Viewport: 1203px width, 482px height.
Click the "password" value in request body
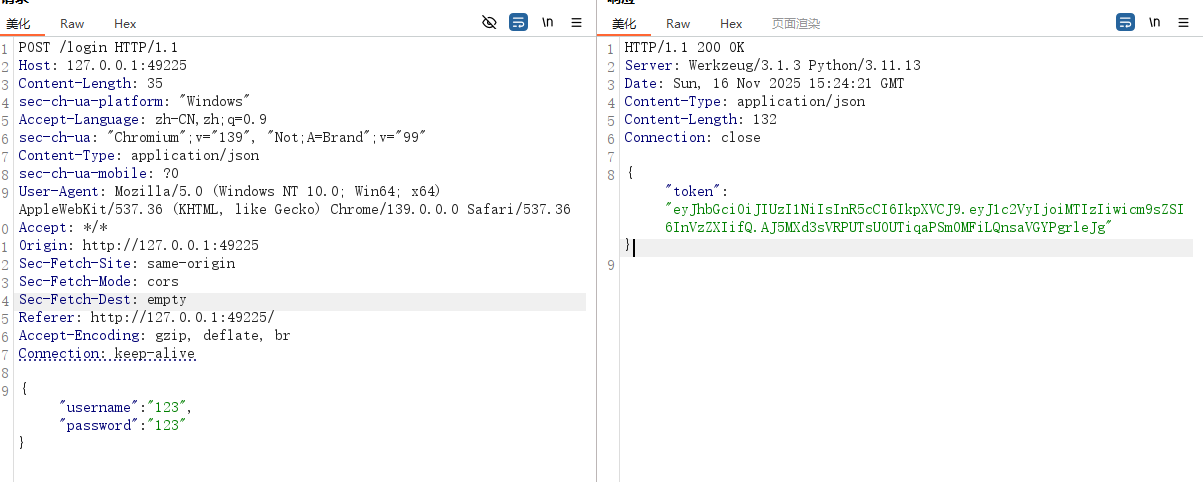[x=167, y=426]
